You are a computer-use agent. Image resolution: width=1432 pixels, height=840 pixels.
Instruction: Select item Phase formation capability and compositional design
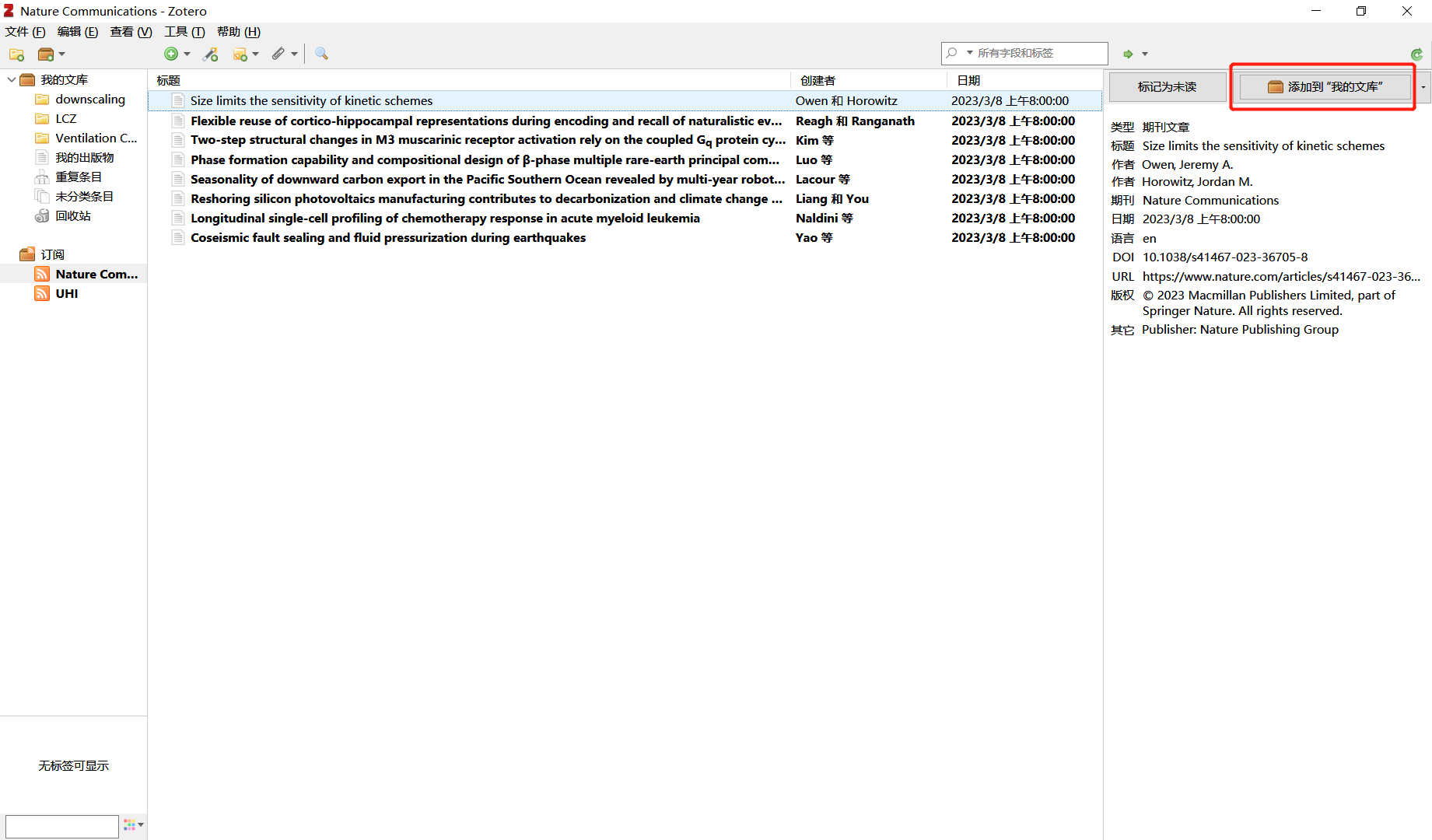[x=625, y=160]
